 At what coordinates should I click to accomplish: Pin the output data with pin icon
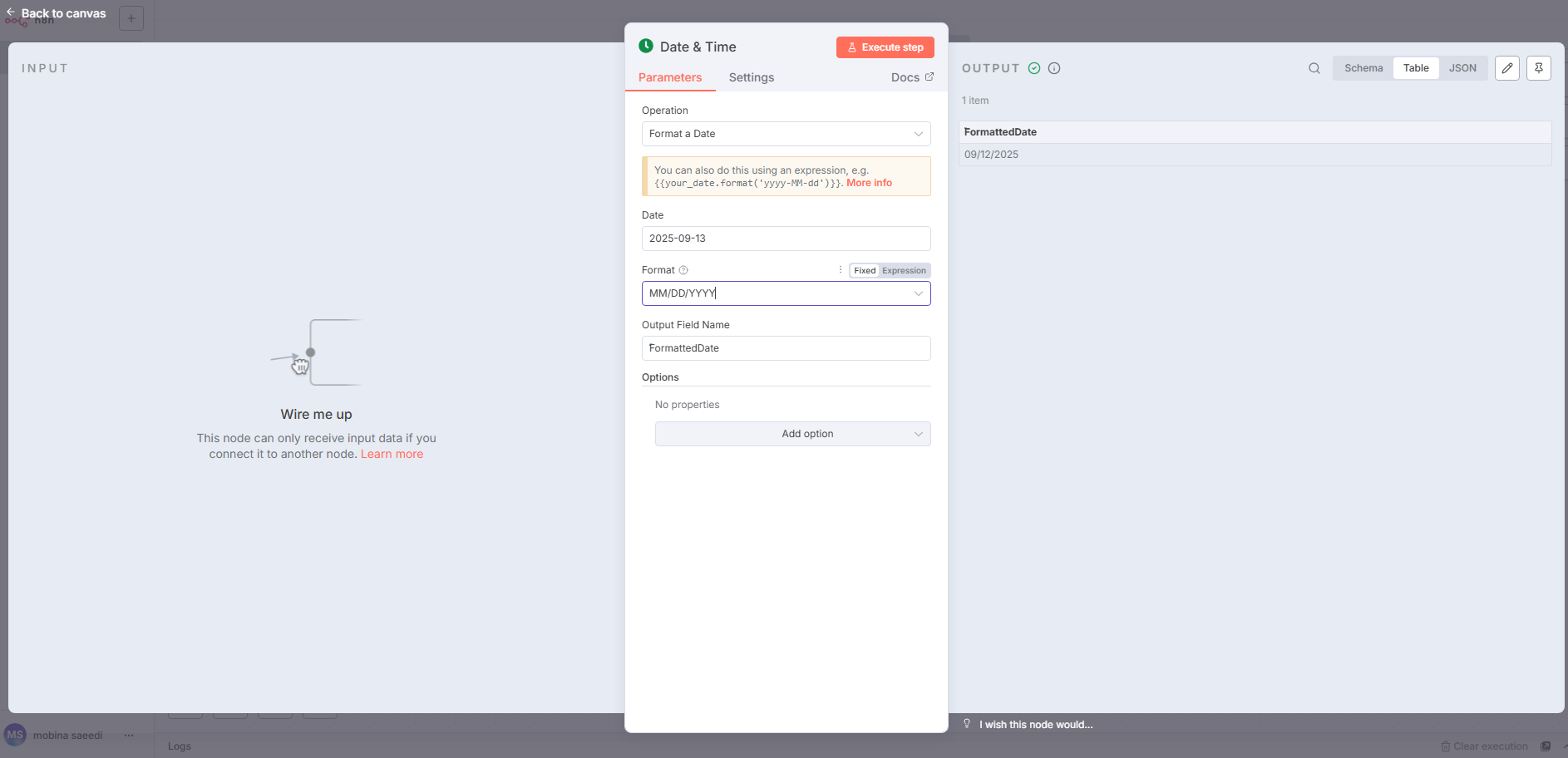[1538, 68]
